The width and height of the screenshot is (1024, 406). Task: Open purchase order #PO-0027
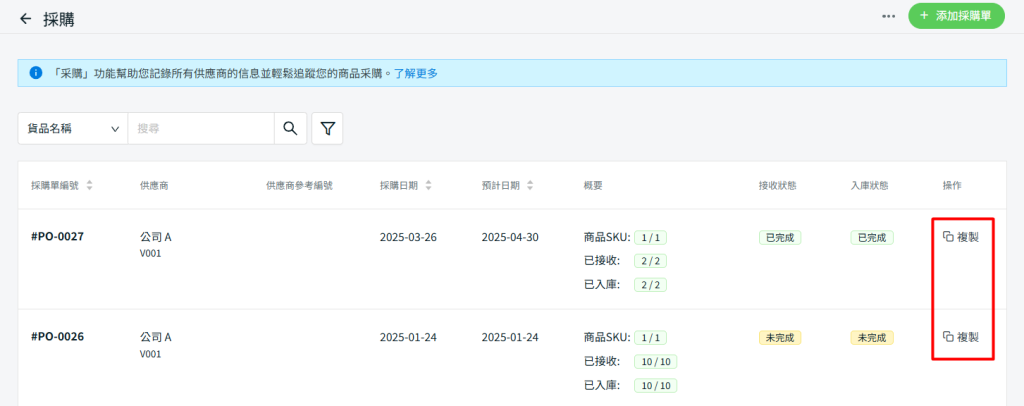click(57, 237)
